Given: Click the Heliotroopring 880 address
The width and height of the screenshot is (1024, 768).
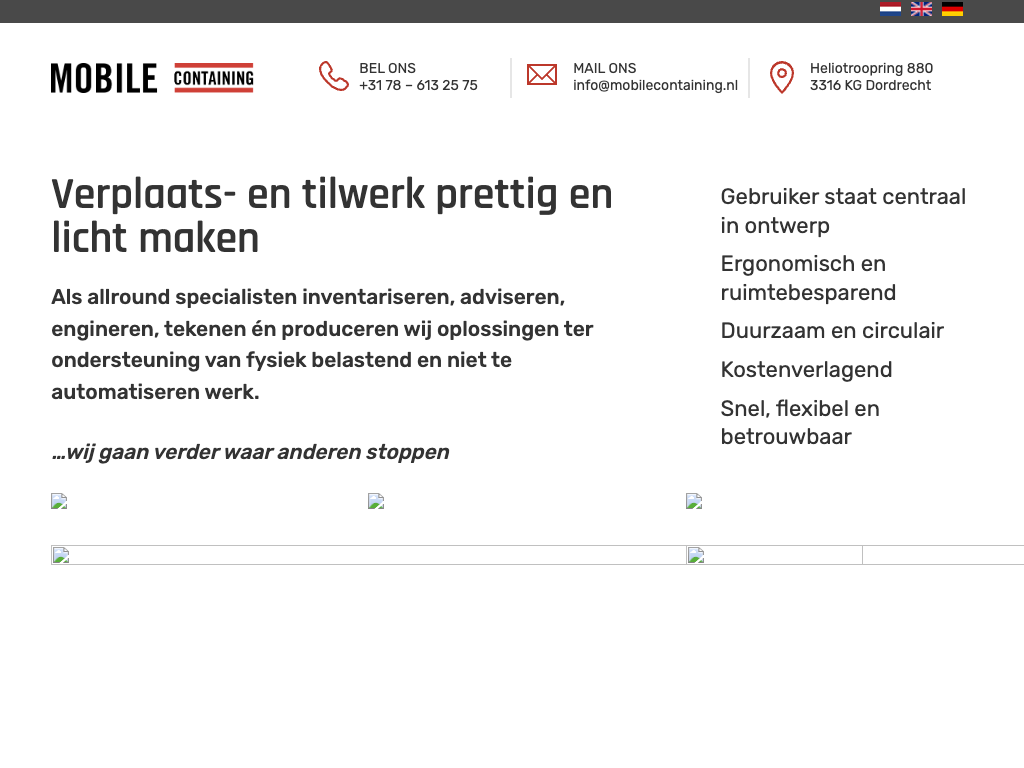Looking at the screenshot, I should point(871,69).
